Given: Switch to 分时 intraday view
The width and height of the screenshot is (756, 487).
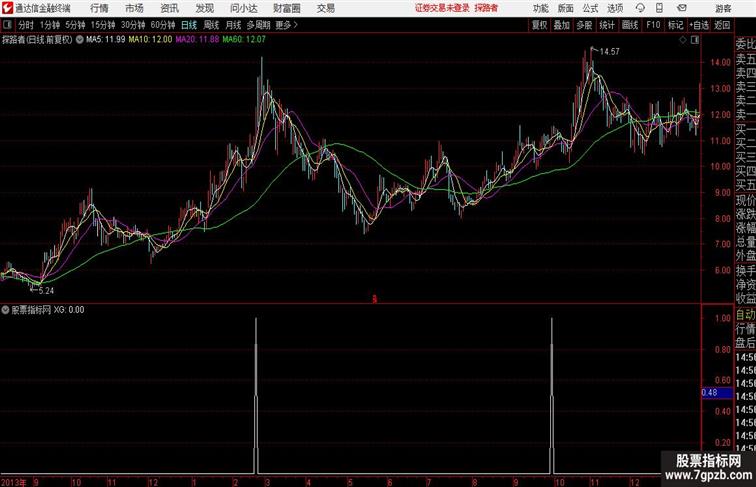Looking at the screenshot, I should click(x=26, y=25).
